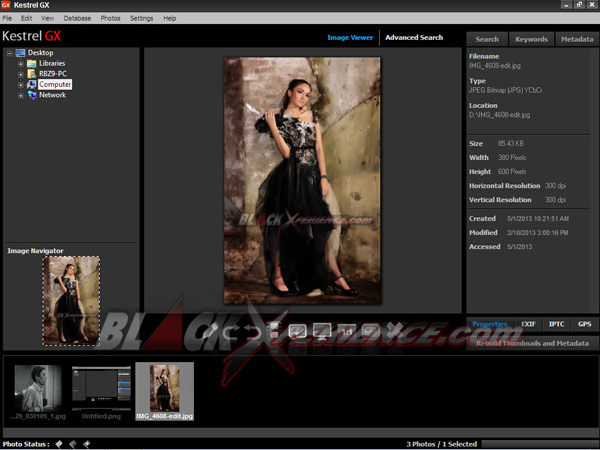Image resolution: width=600 pixels, height=450 pixels.
Task: Open the View menu
Action: point(47,18)
